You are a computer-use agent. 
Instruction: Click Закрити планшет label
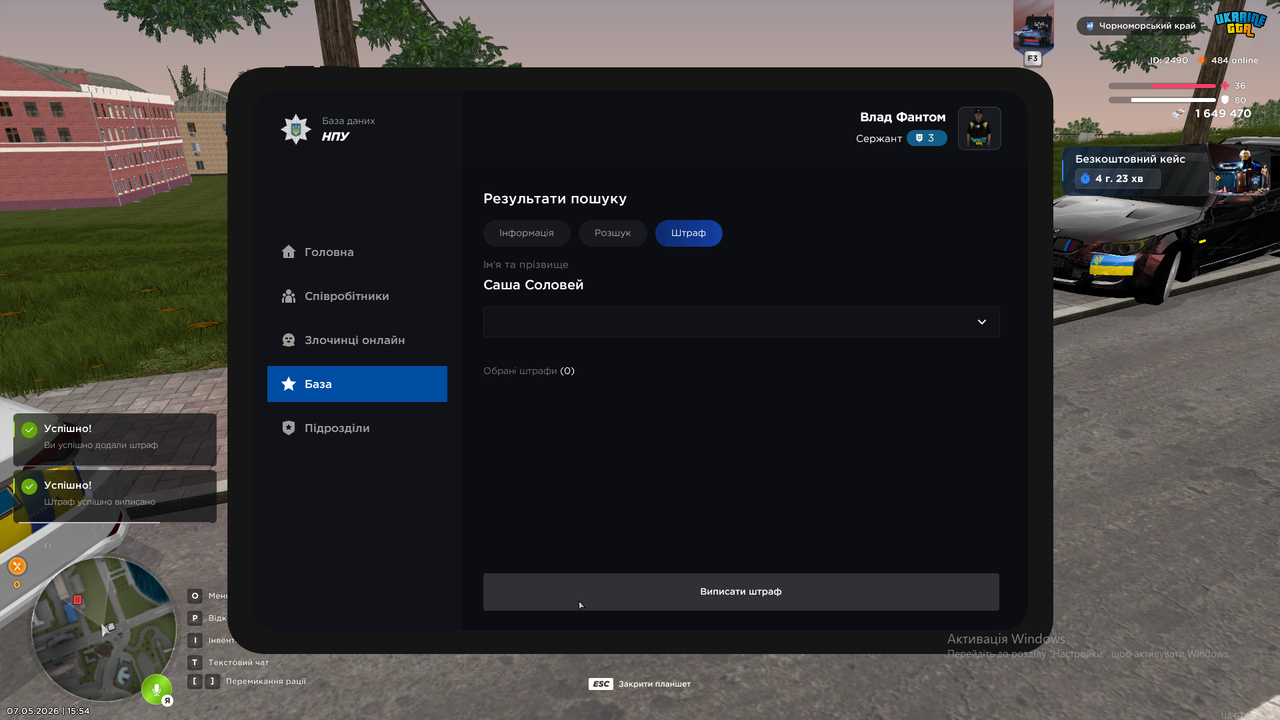pyautogui.click(x=655, y=684)
